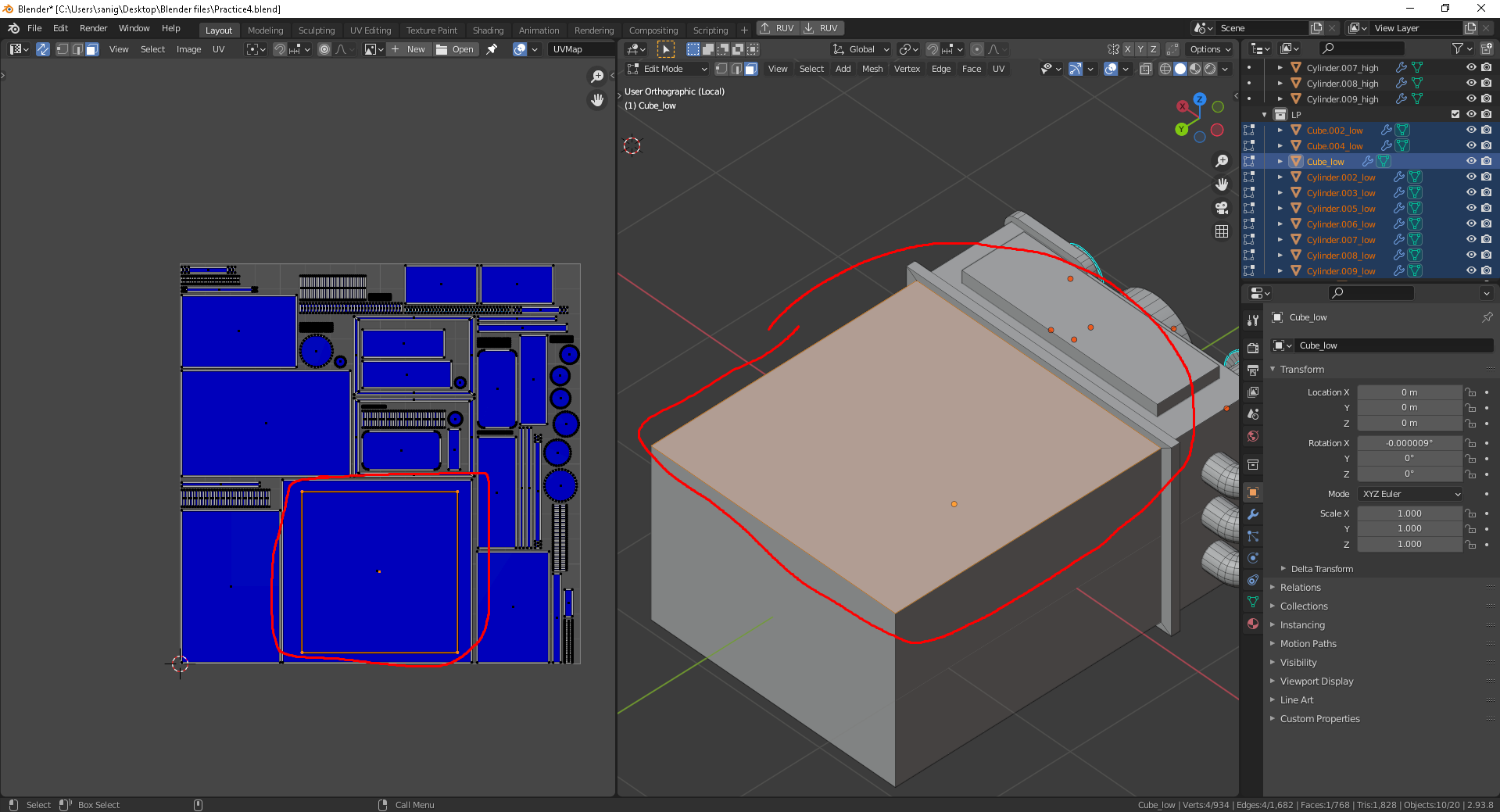
Task: Enable vertex select mode in the 3D viewport
Action: 721,69
